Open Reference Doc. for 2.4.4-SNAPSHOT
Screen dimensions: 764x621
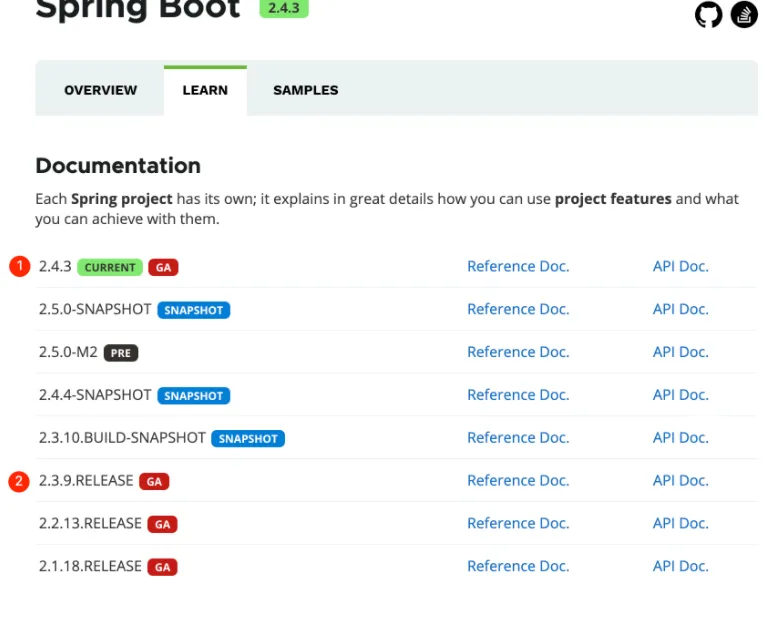pyautogui.click(x=518, y=395)
